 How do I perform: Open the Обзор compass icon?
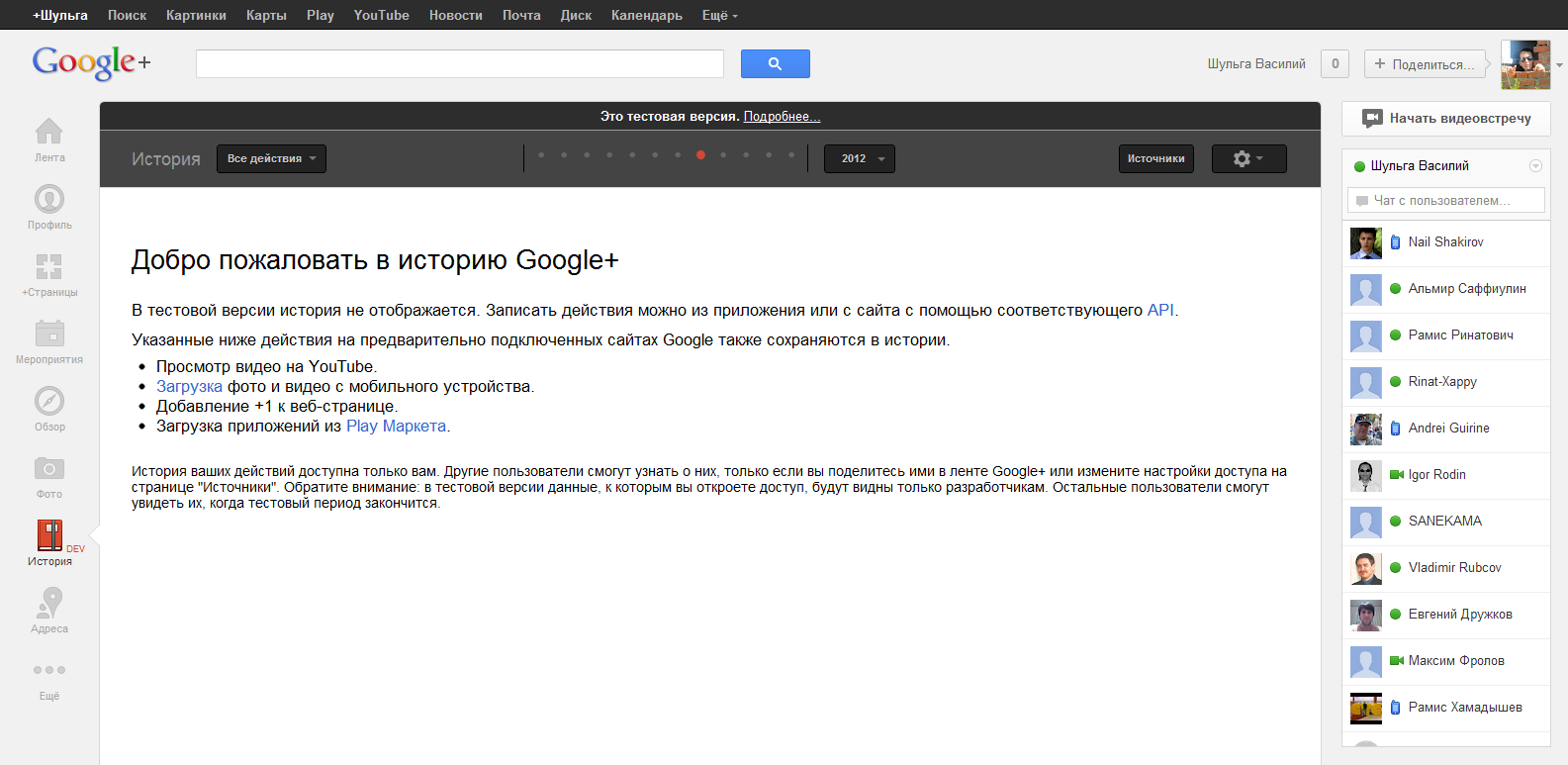[x=49, y=401]
